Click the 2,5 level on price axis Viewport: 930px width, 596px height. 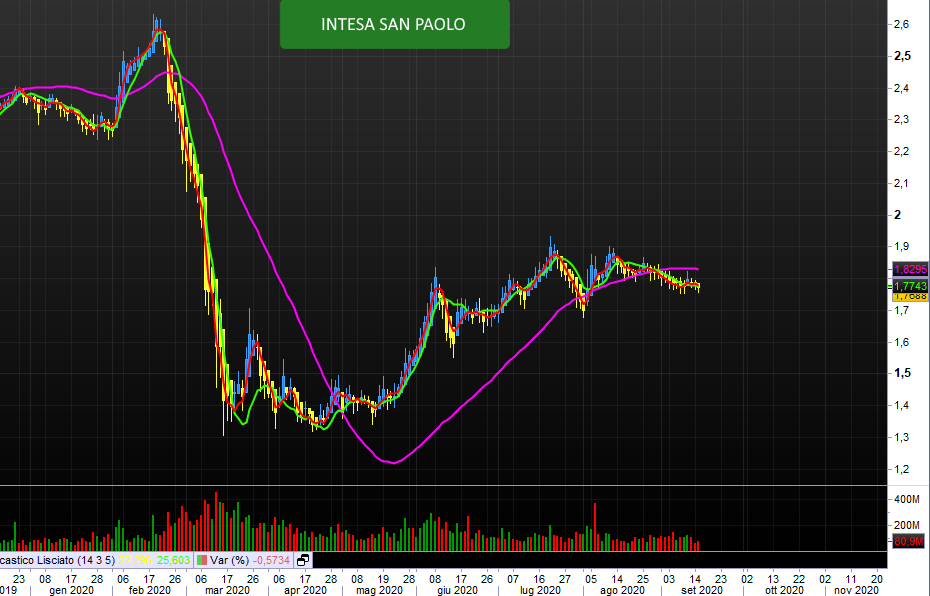[x=902, y=56]
